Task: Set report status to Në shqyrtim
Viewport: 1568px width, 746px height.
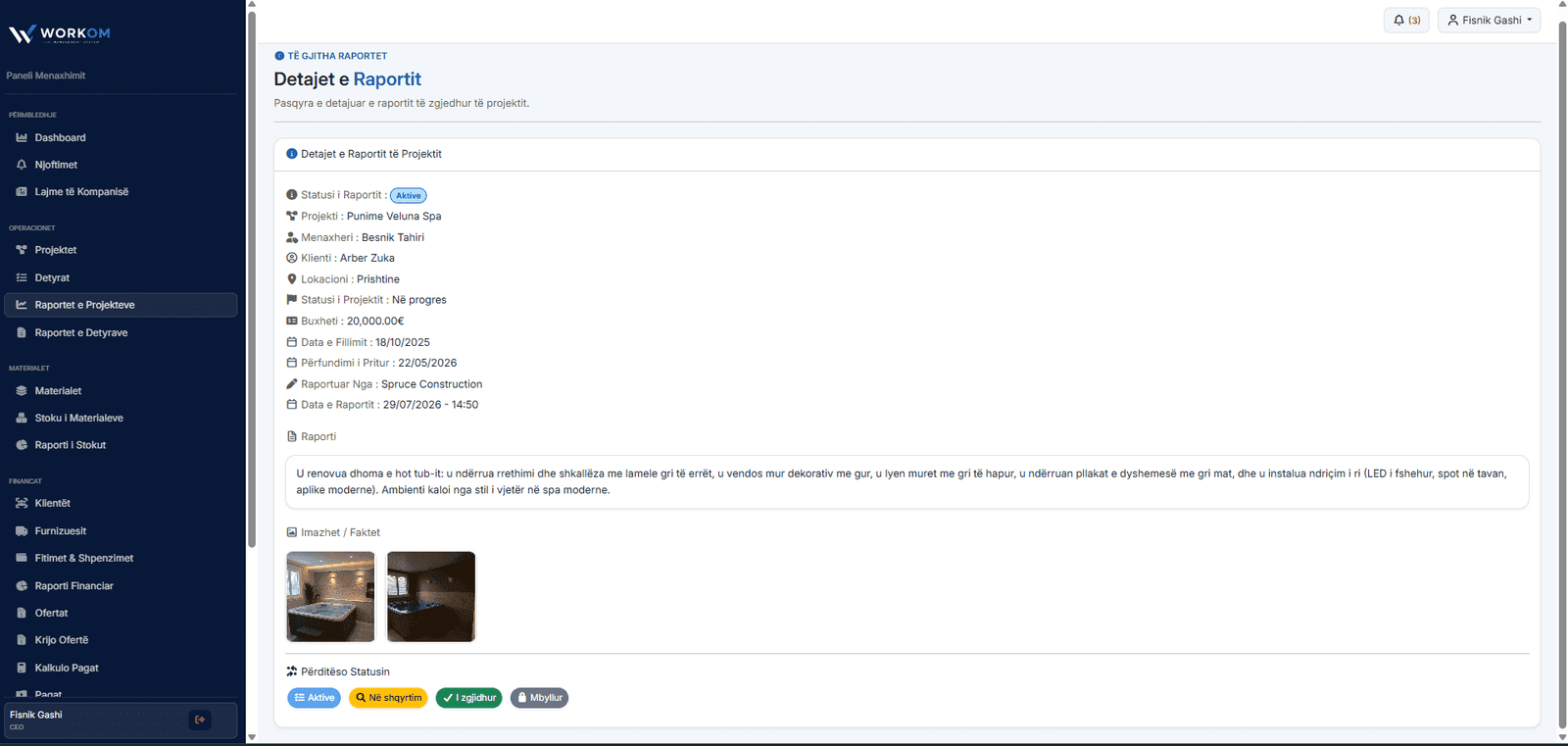Action: pyautogui.click(x=388, y=698)
